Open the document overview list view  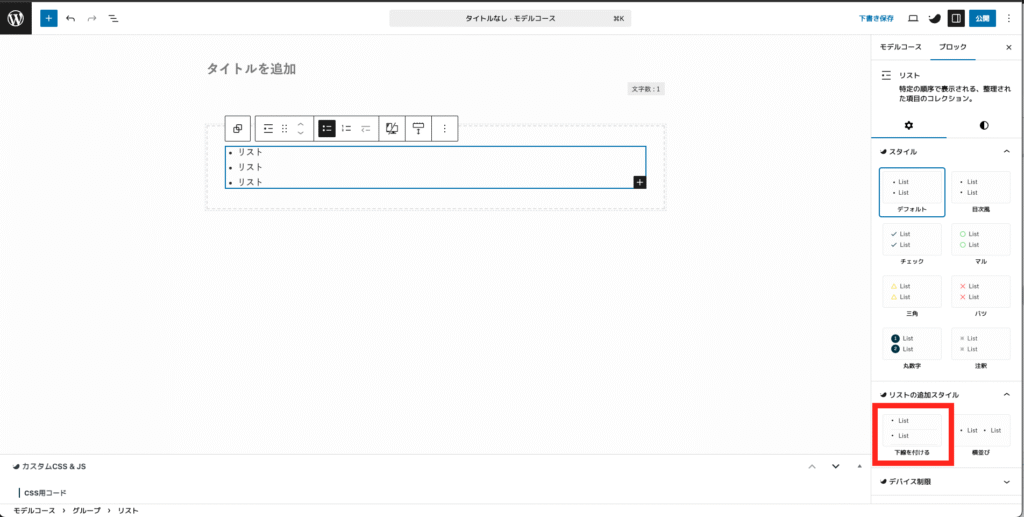(x=113, y=18)
